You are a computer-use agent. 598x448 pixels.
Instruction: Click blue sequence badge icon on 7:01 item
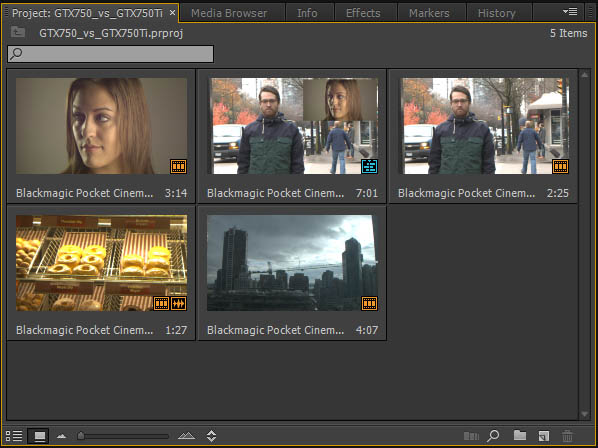(370, 166)
